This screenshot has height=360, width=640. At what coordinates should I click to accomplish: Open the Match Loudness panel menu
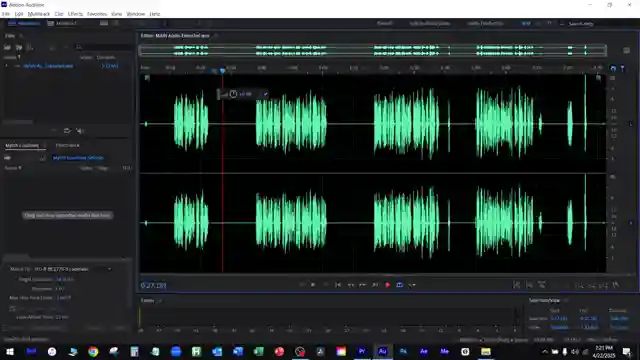44,145
